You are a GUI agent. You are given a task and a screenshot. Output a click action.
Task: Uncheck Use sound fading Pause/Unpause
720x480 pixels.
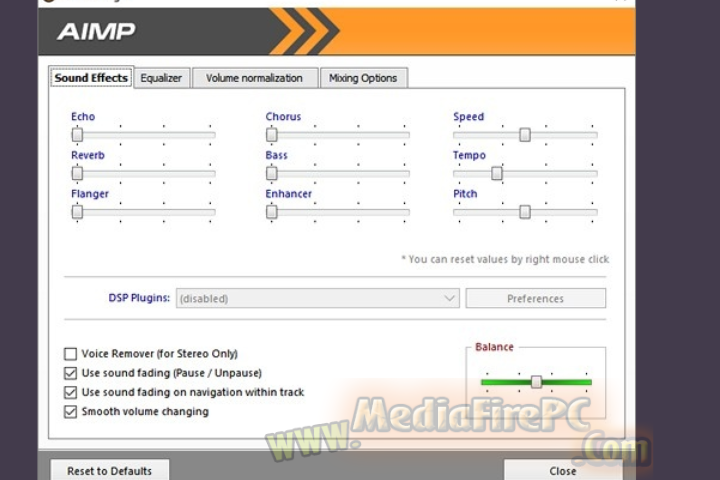coord(70,373)
